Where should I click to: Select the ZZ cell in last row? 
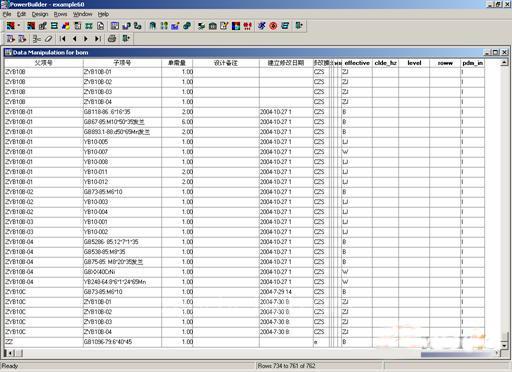pyautogui.click(x=44, y=342)
